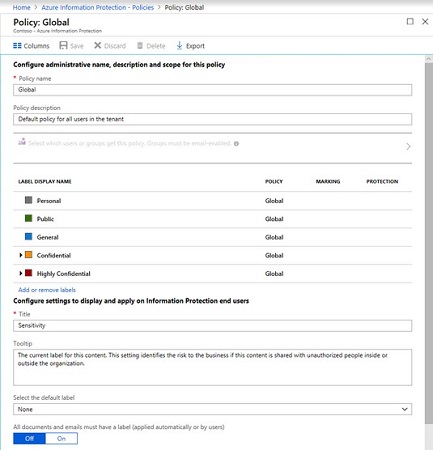Viewport: 433px width, 450px height.
Task: Open the Highly Confidential label name
Action: 63,274
